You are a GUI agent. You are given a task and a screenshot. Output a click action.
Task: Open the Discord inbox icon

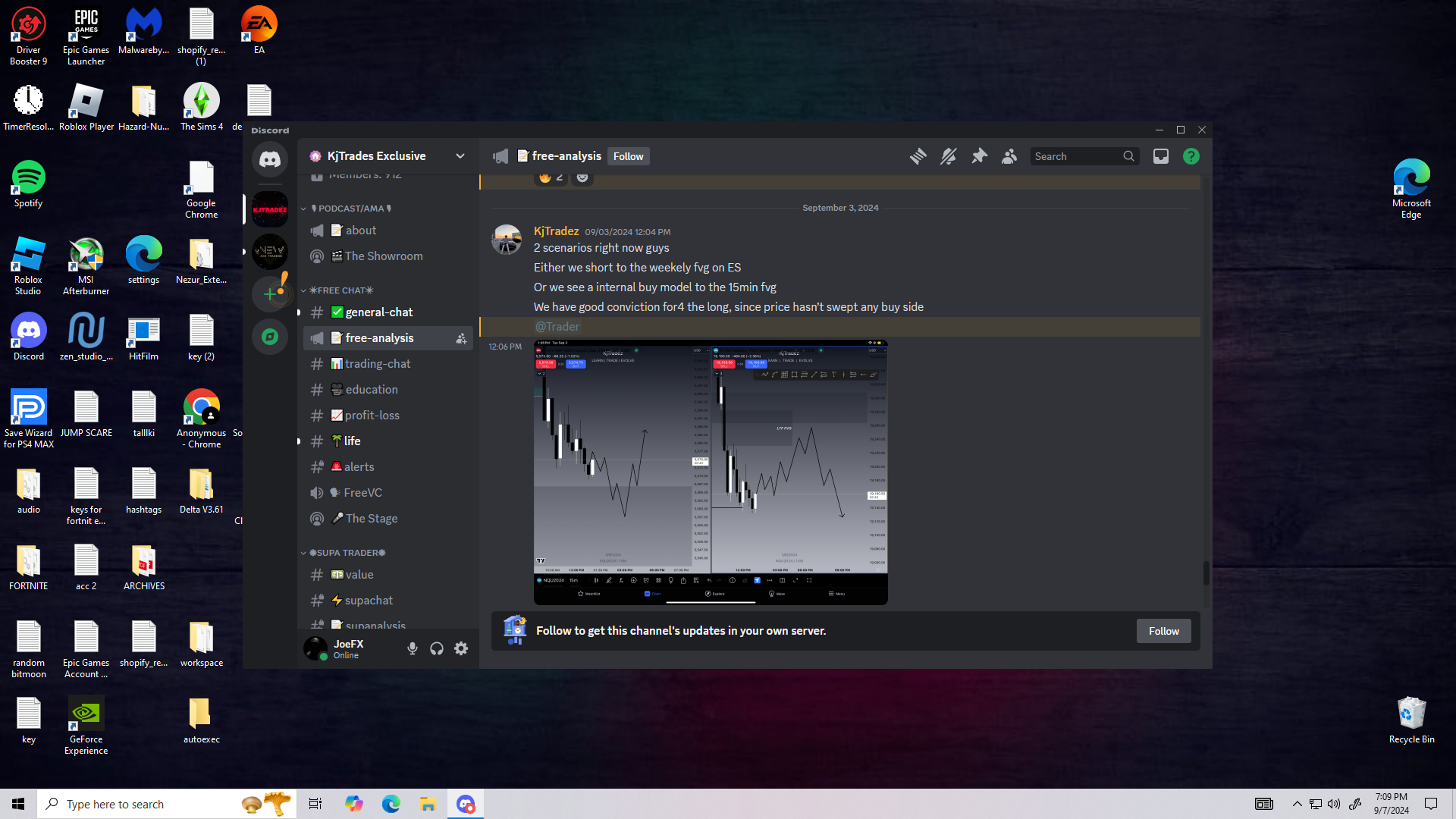click(x=1160, y=156)
